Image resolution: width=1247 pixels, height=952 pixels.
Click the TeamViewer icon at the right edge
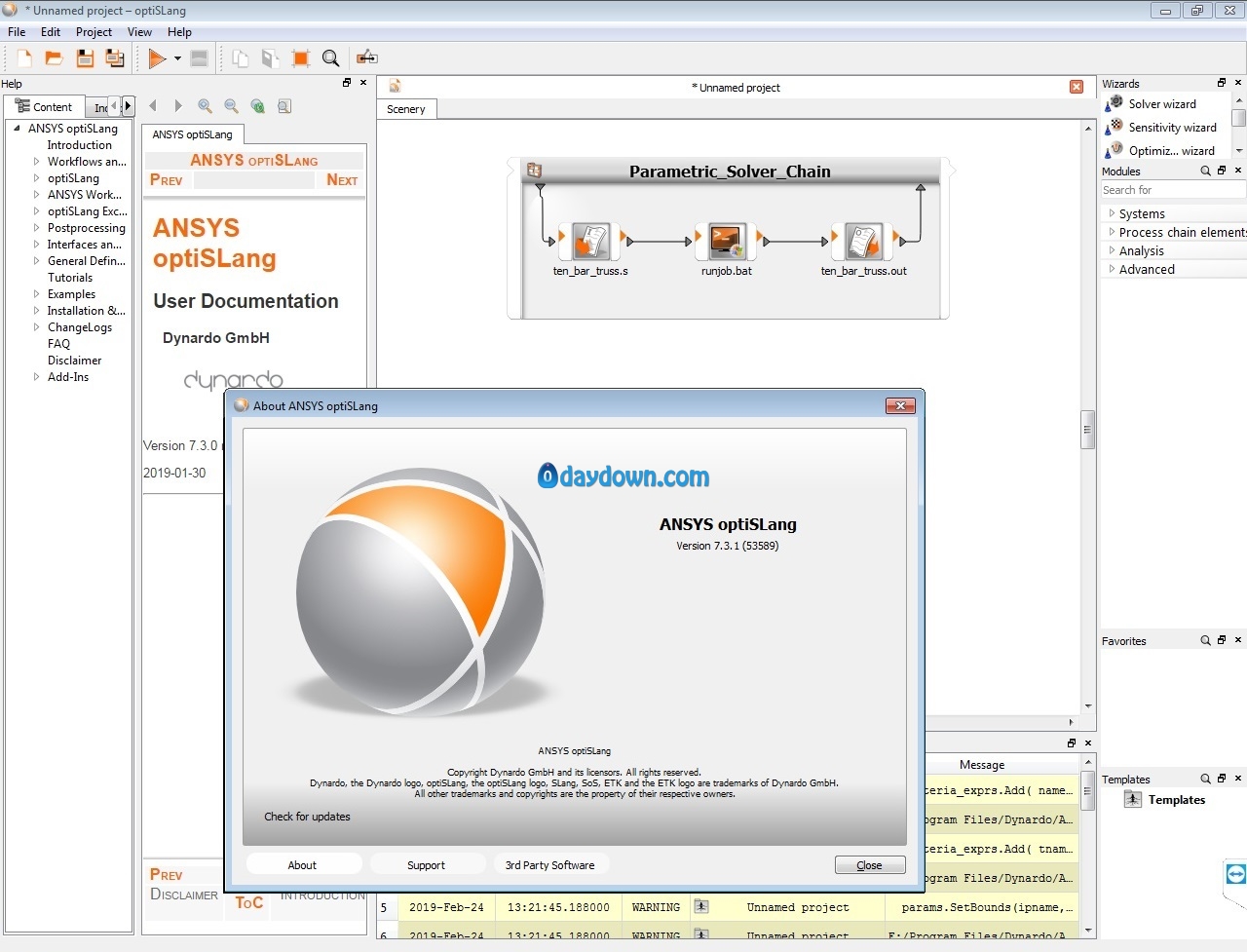click(x=1235, y=874)
